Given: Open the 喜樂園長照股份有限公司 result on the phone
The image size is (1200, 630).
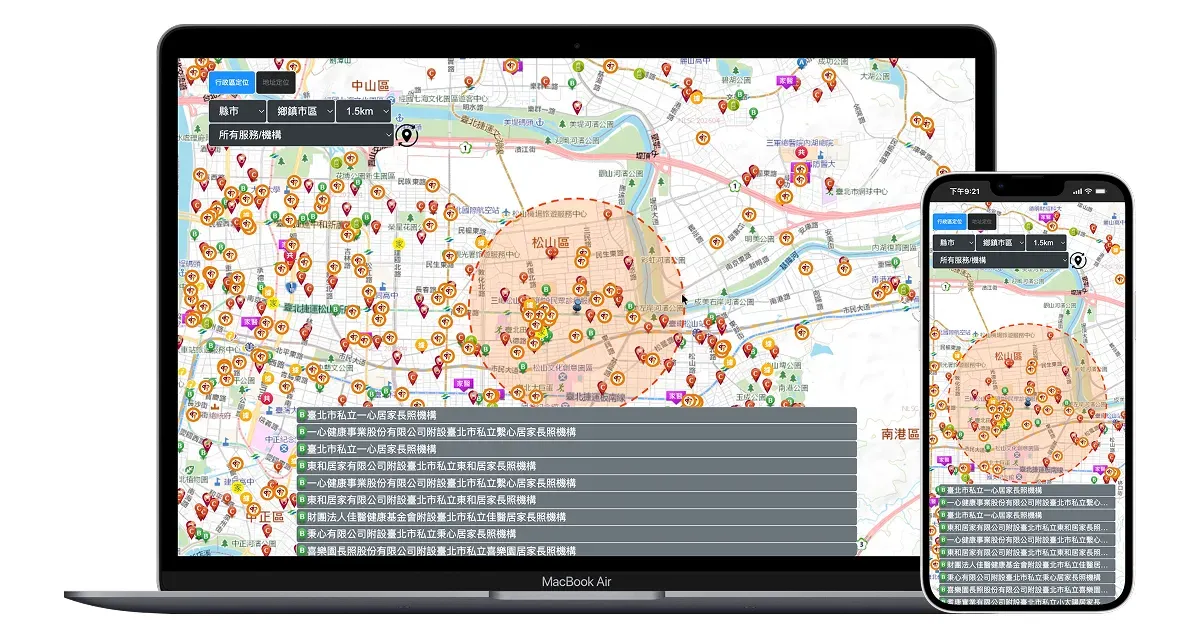Looking at the screenshot, I should (1026, 591).
